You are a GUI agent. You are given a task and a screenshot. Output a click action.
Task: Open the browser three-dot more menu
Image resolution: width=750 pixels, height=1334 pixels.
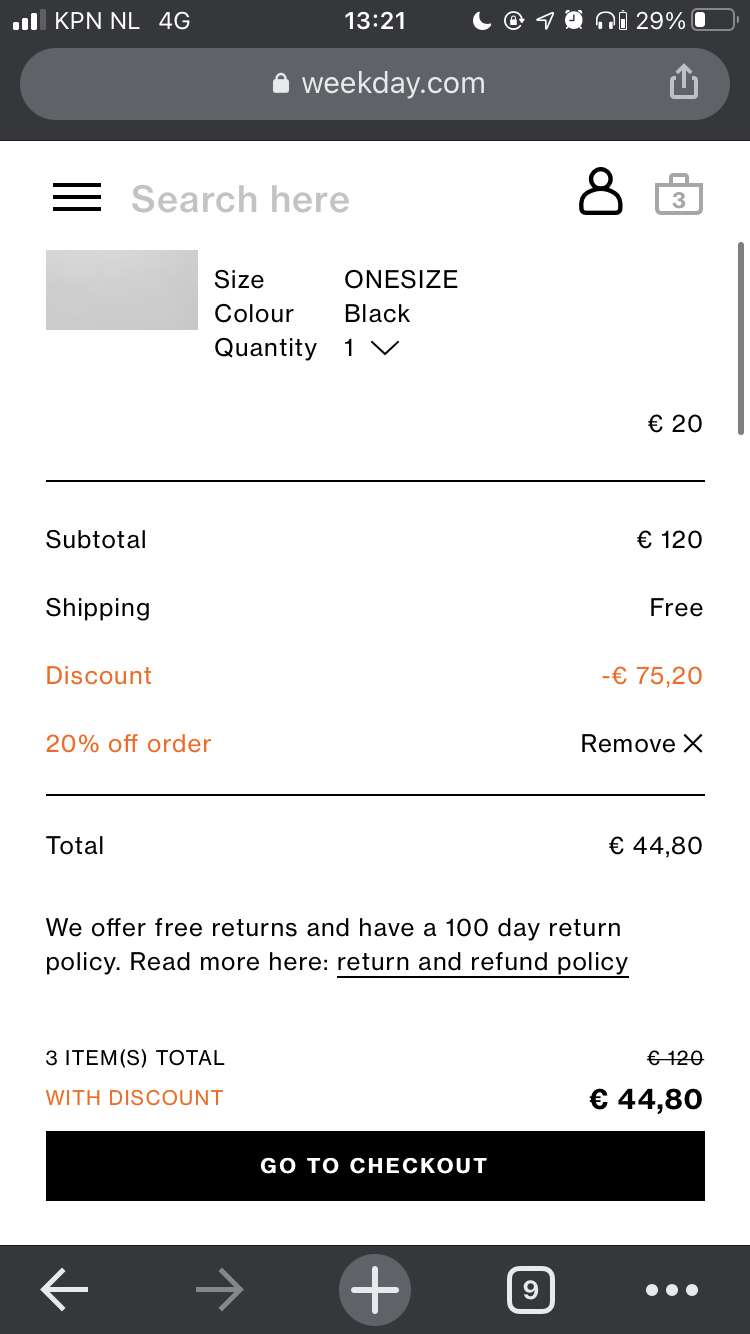pyautogui.click(x=672, y=1290)
